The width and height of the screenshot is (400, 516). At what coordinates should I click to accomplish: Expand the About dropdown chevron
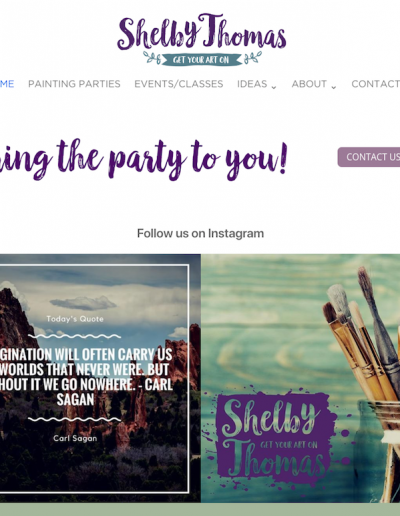(333, 87)
